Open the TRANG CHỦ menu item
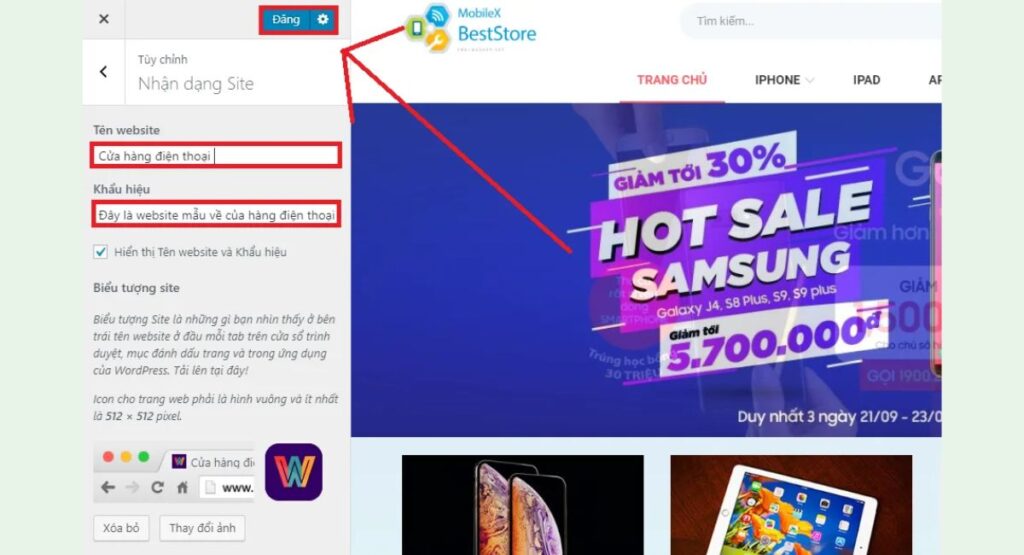 [x=672, y=80]
